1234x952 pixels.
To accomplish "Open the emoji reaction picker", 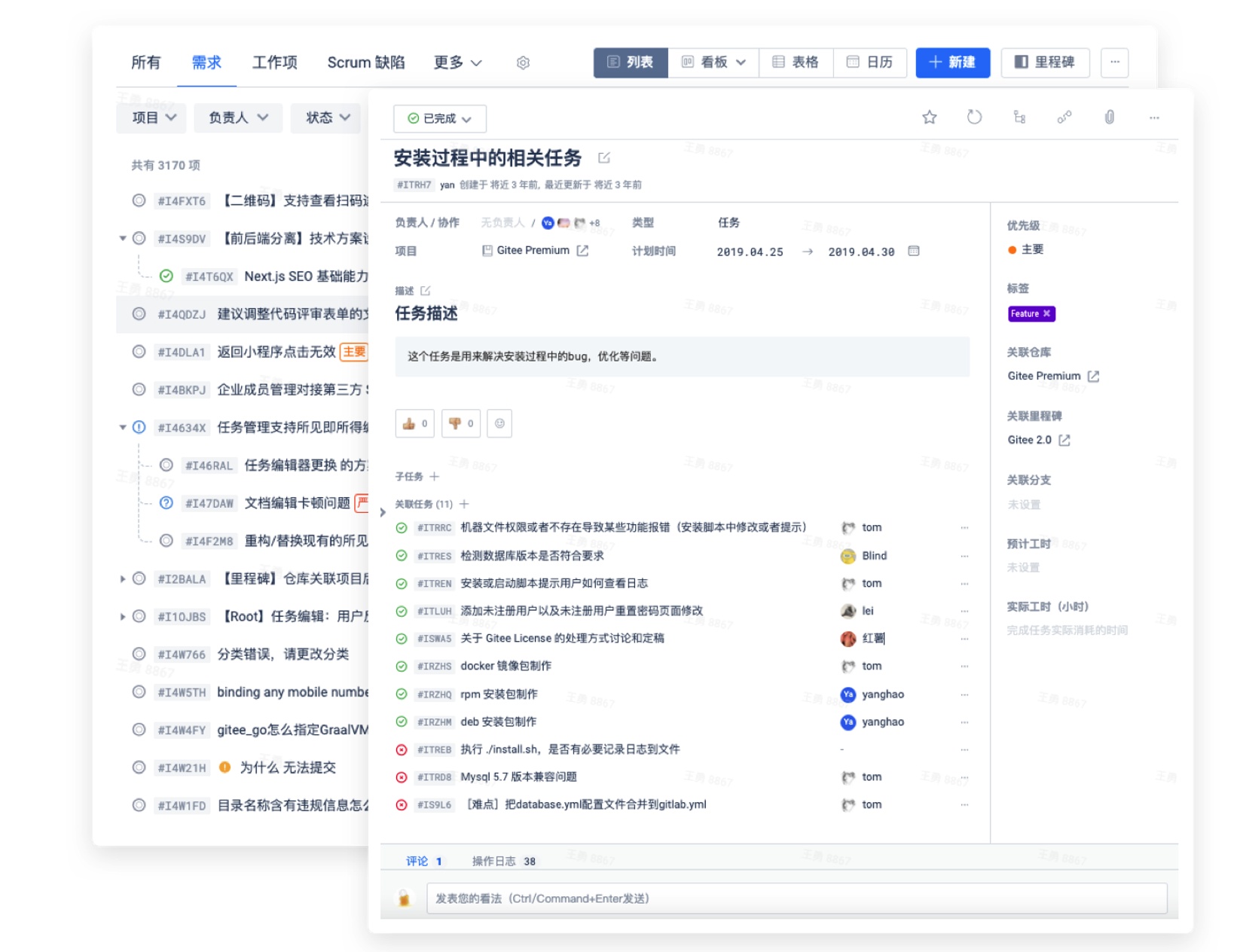I will (499, 423).
